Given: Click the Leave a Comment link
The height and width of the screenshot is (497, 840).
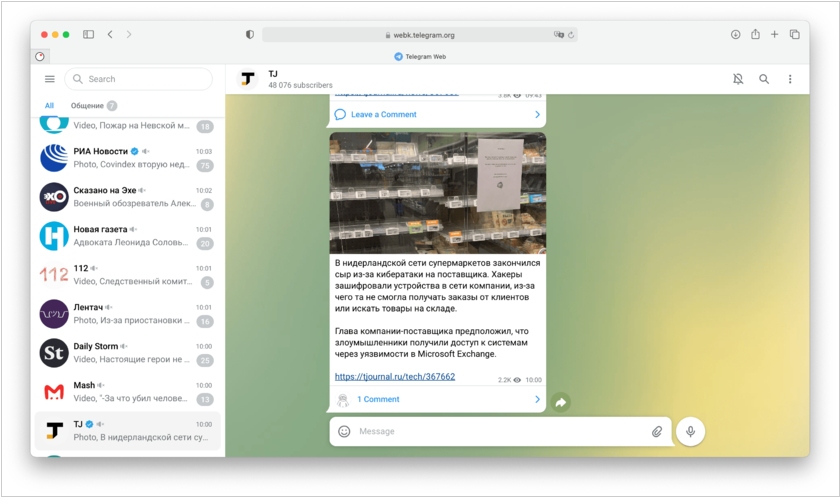Looking at the screenshot, I should click(384, 115).
